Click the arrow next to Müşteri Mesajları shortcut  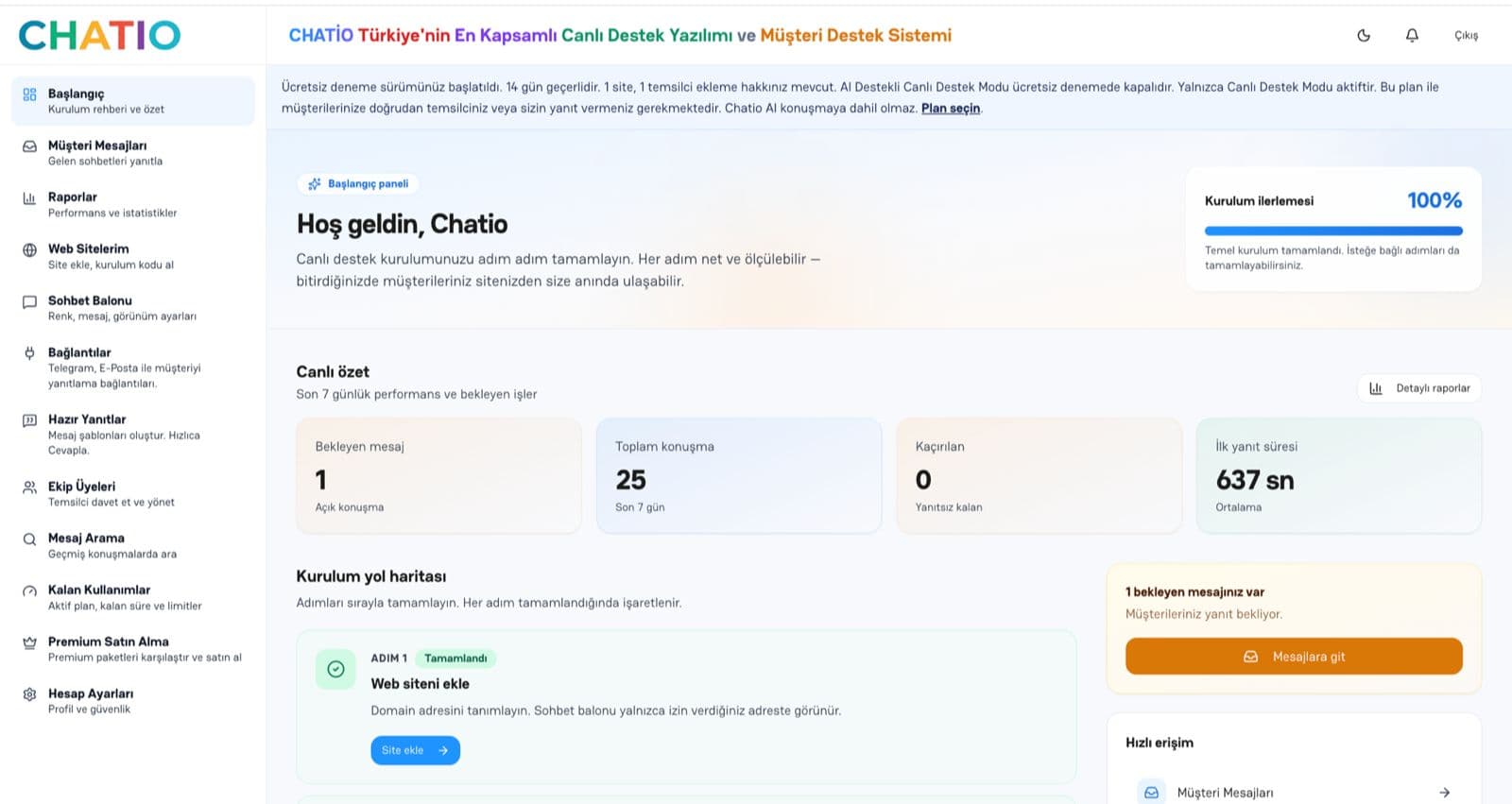coord(1444,793)
